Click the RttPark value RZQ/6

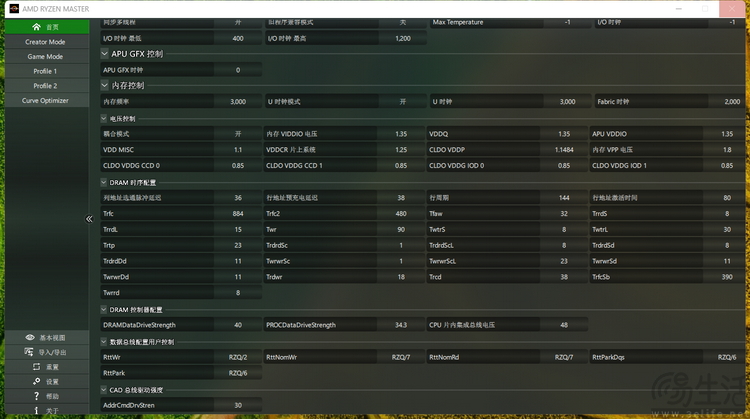(238, 373)
